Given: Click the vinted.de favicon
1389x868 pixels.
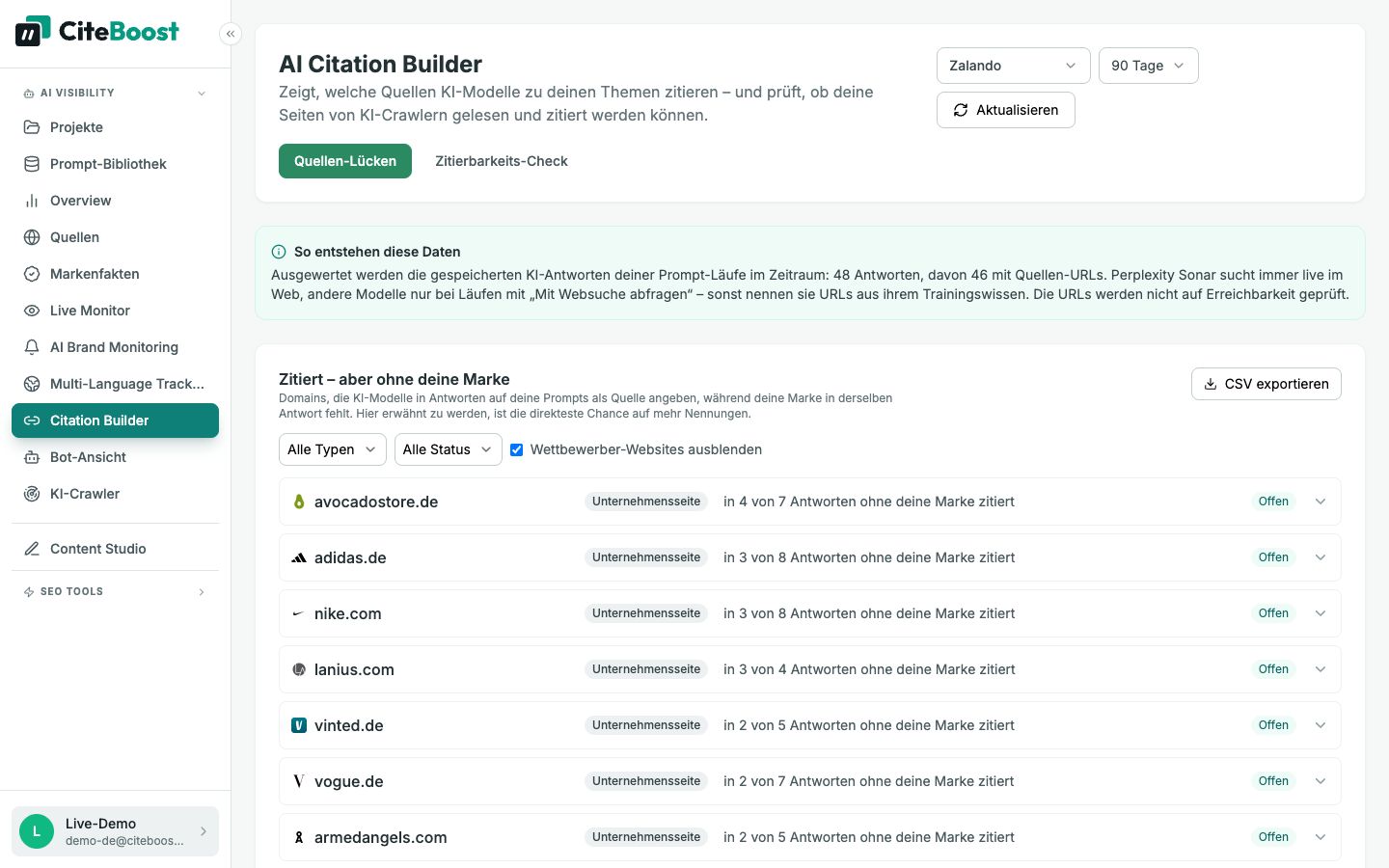Looking at the screenshot, I should tap(299, 725).
